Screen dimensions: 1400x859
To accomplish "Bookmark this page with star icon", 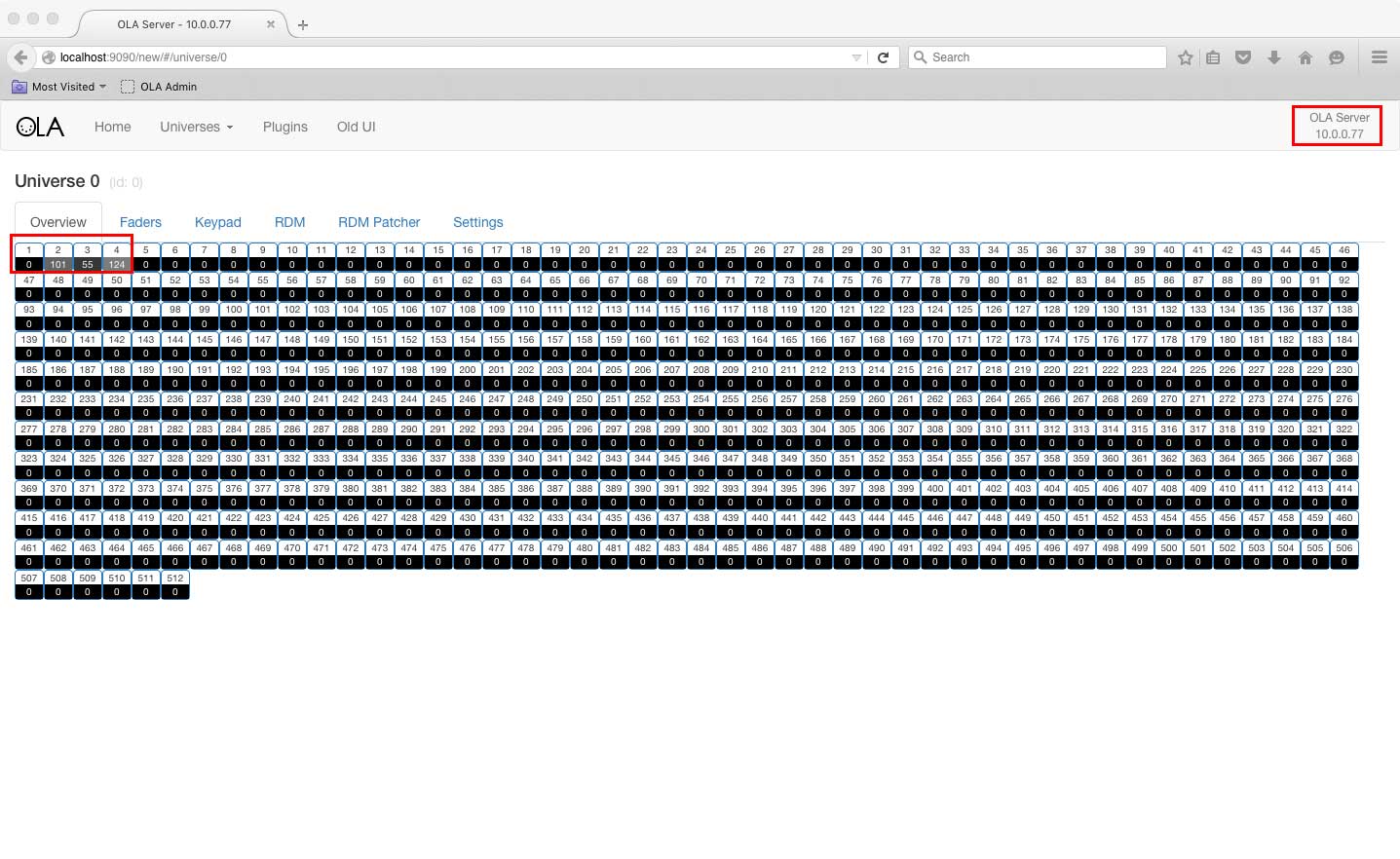I will pyautogui.click(x=1185, y=57).
